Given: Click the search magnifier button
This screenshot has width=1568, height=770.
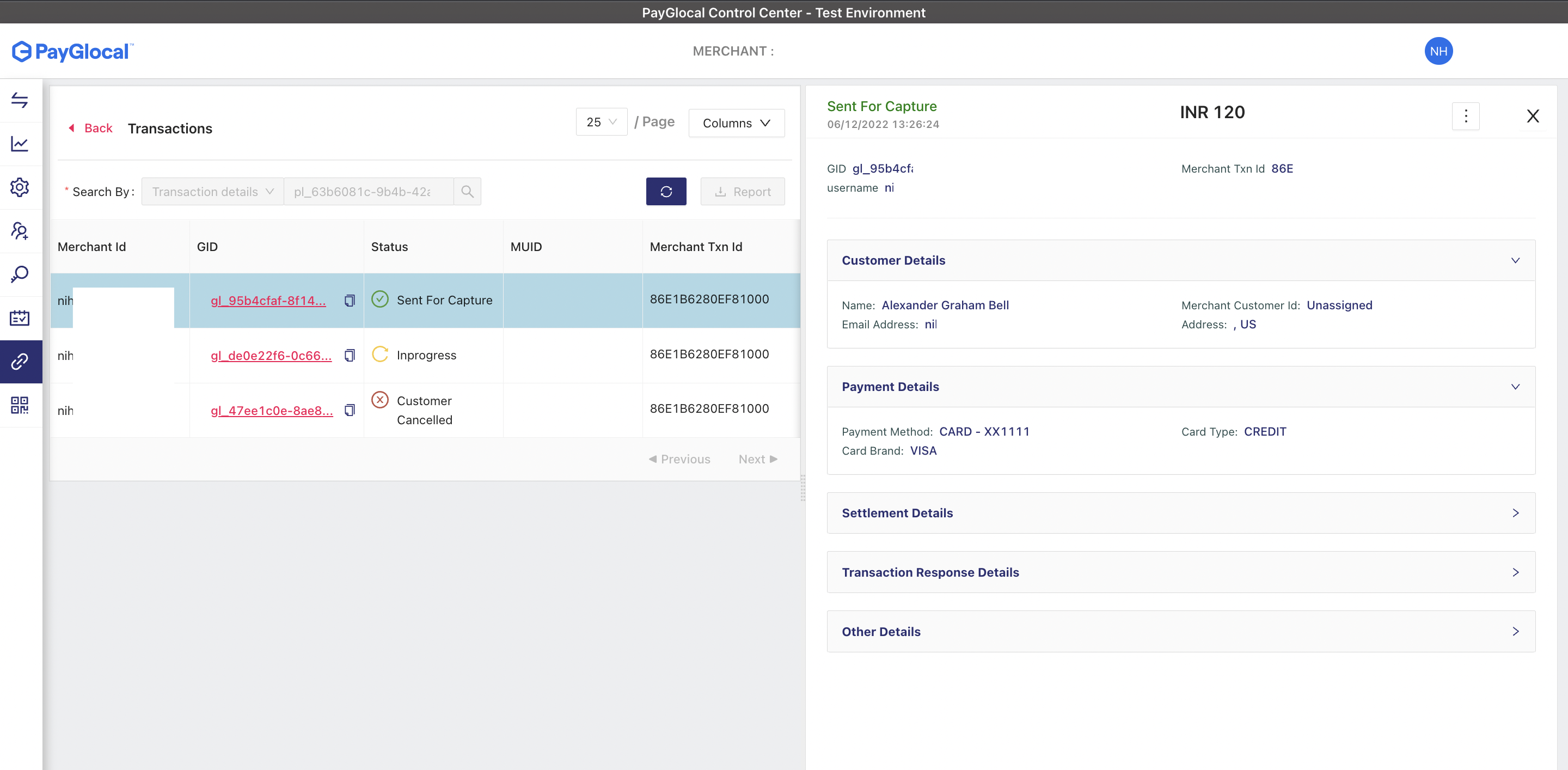Looking at the screenshot, I should [x=467, y=192].
